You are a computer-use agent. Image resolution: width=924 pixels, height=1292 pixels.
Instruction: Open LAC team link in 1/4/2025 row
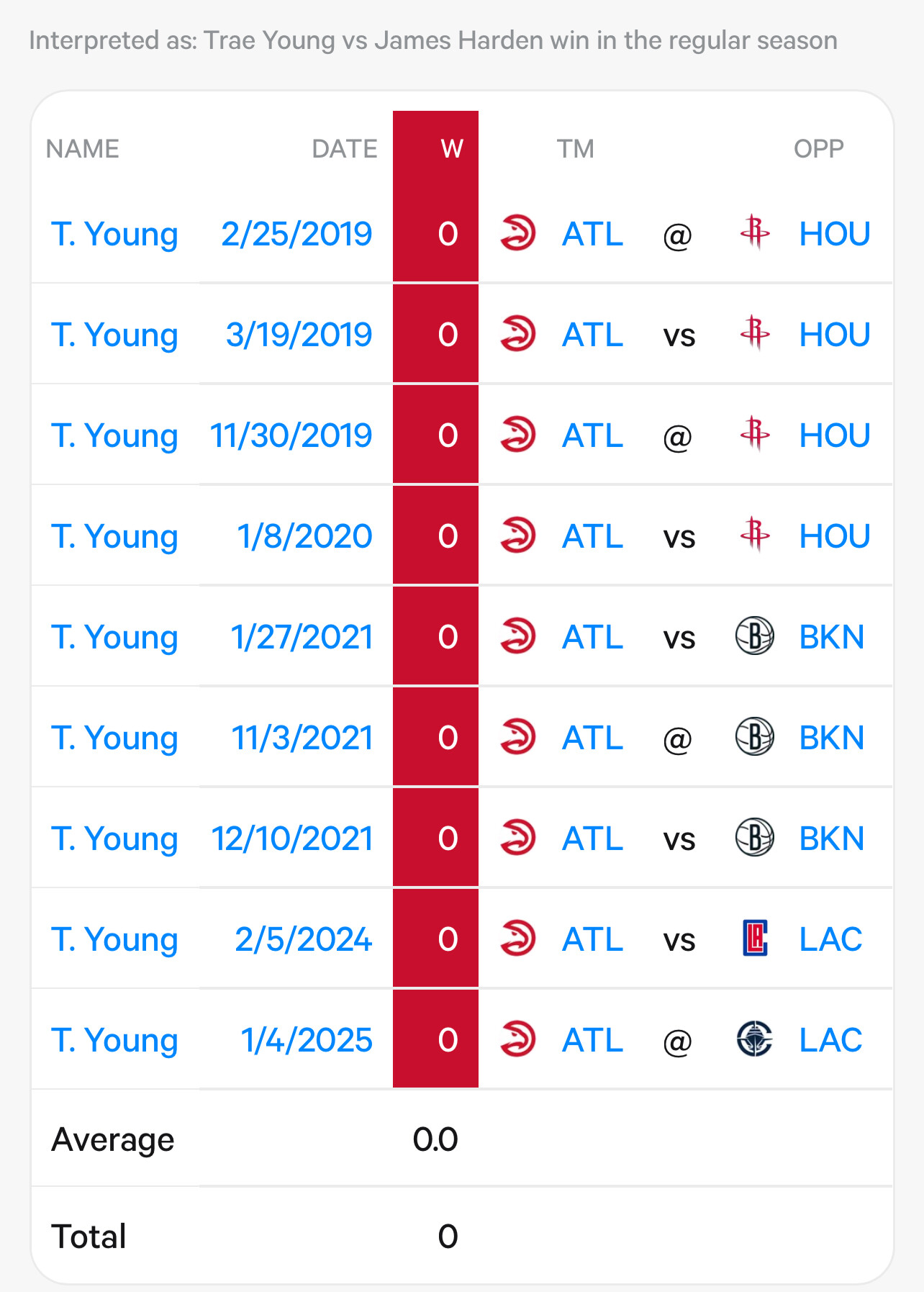[831, 1040]
